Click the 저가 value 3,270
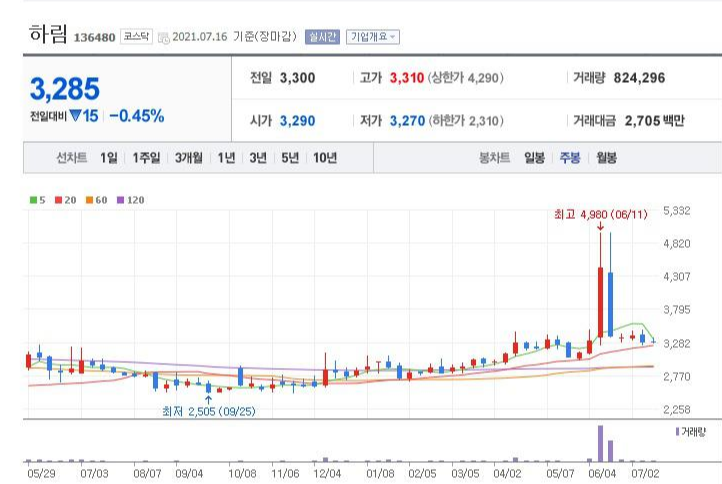Image resolution: width=722 pixels, height=484 pixels. point(407,121)
